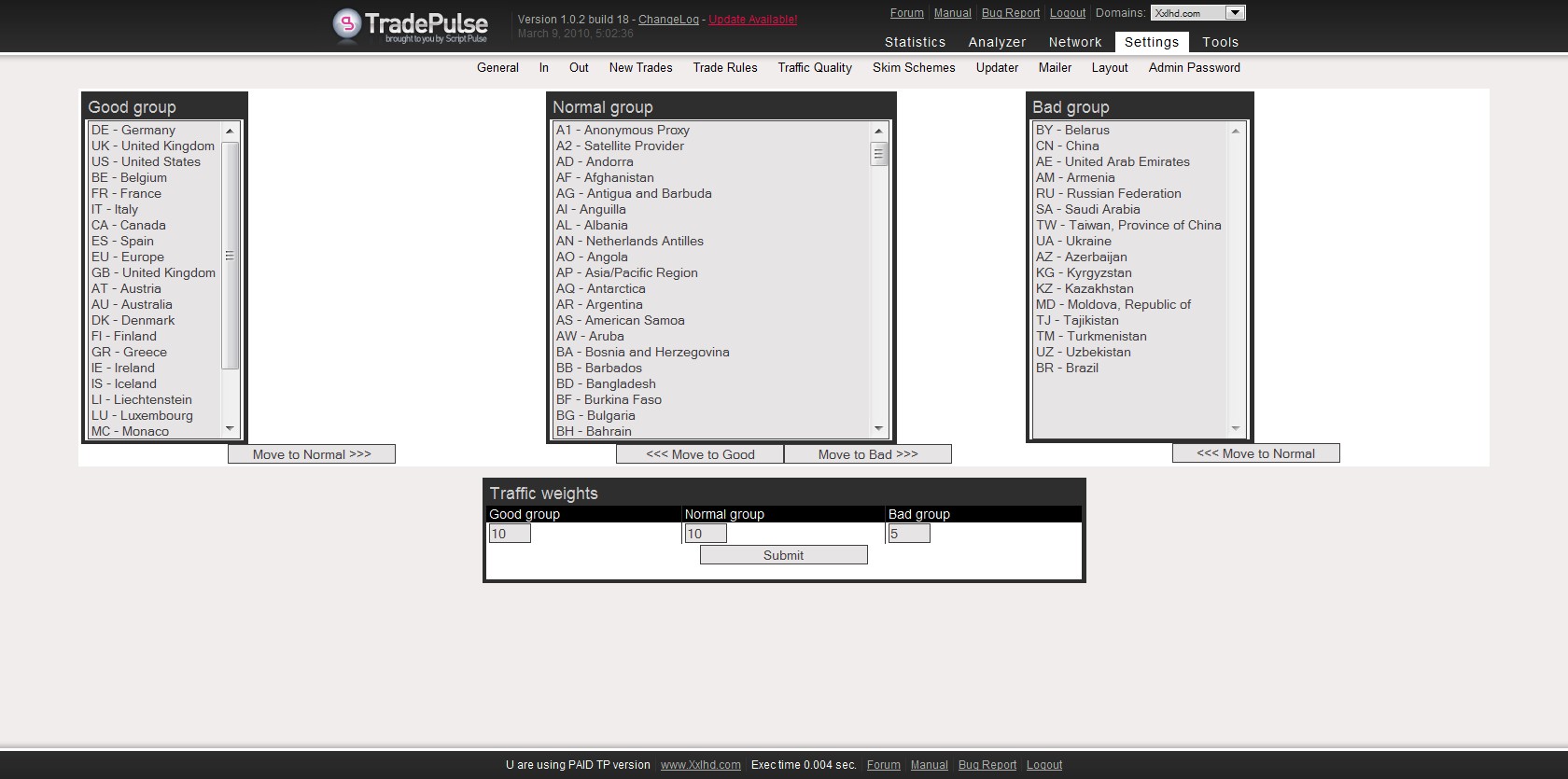This screenshot has height=779, width=1568.
Task: Go to Traffic Quality settings page
Action: coord(815,67)
